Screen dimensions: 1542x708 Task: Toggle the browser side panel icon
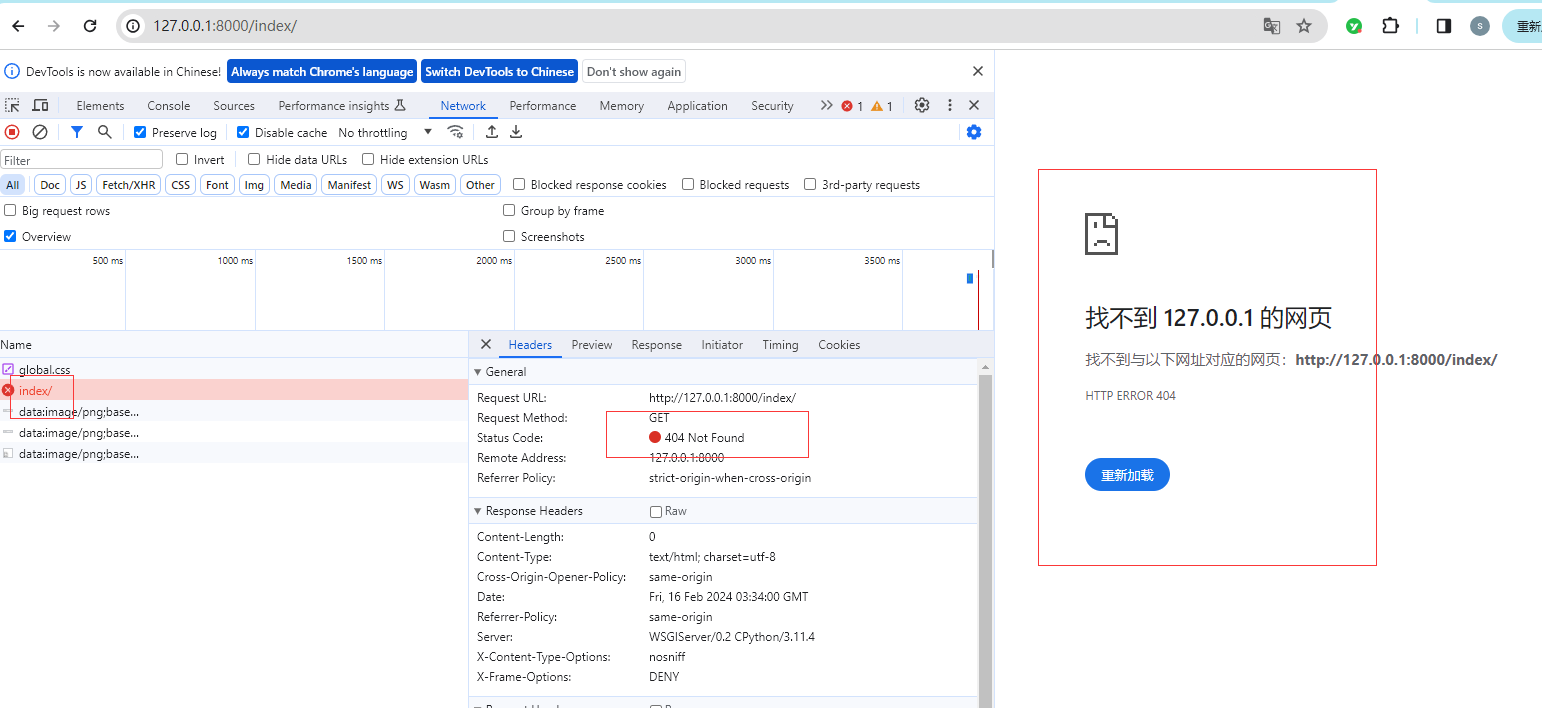(x=1444, y=26)
